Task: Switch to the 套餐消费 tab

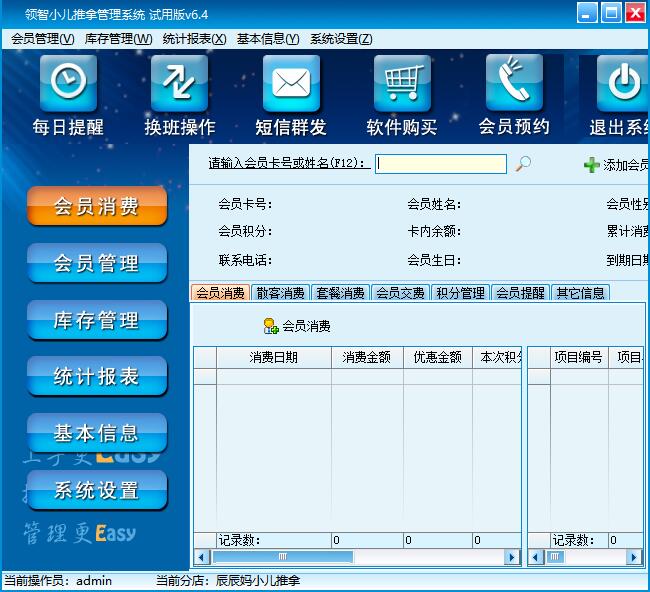Action: (340, 293)
